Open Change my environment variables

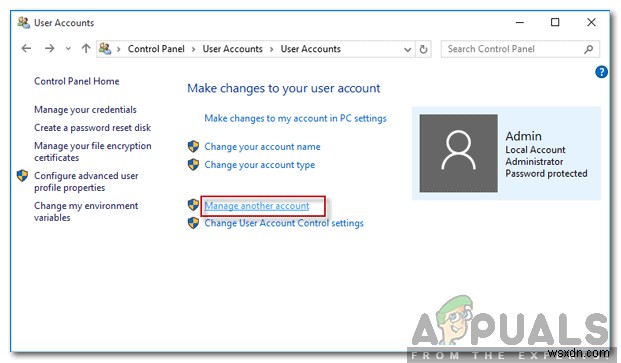click(x=86, y=211)
